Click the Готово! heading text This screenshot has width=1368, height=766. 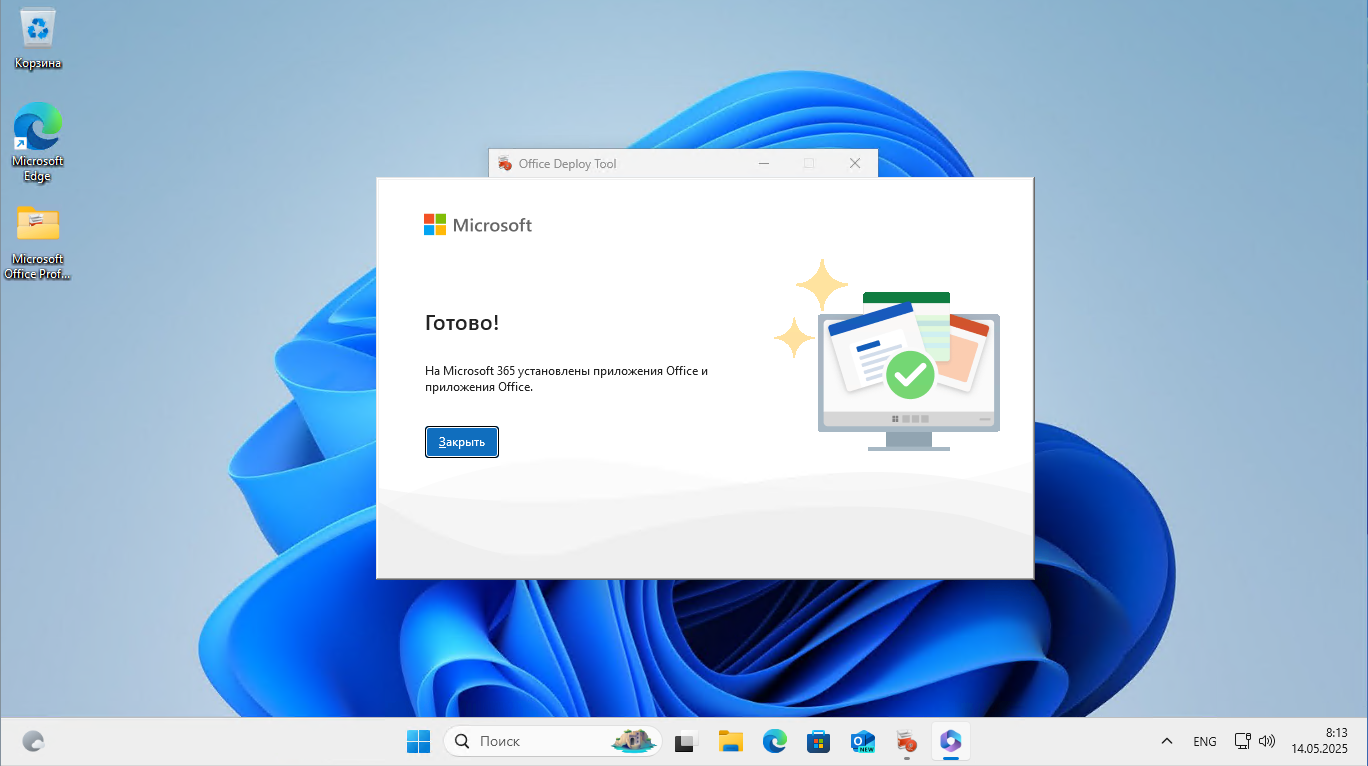coord(462,323)
